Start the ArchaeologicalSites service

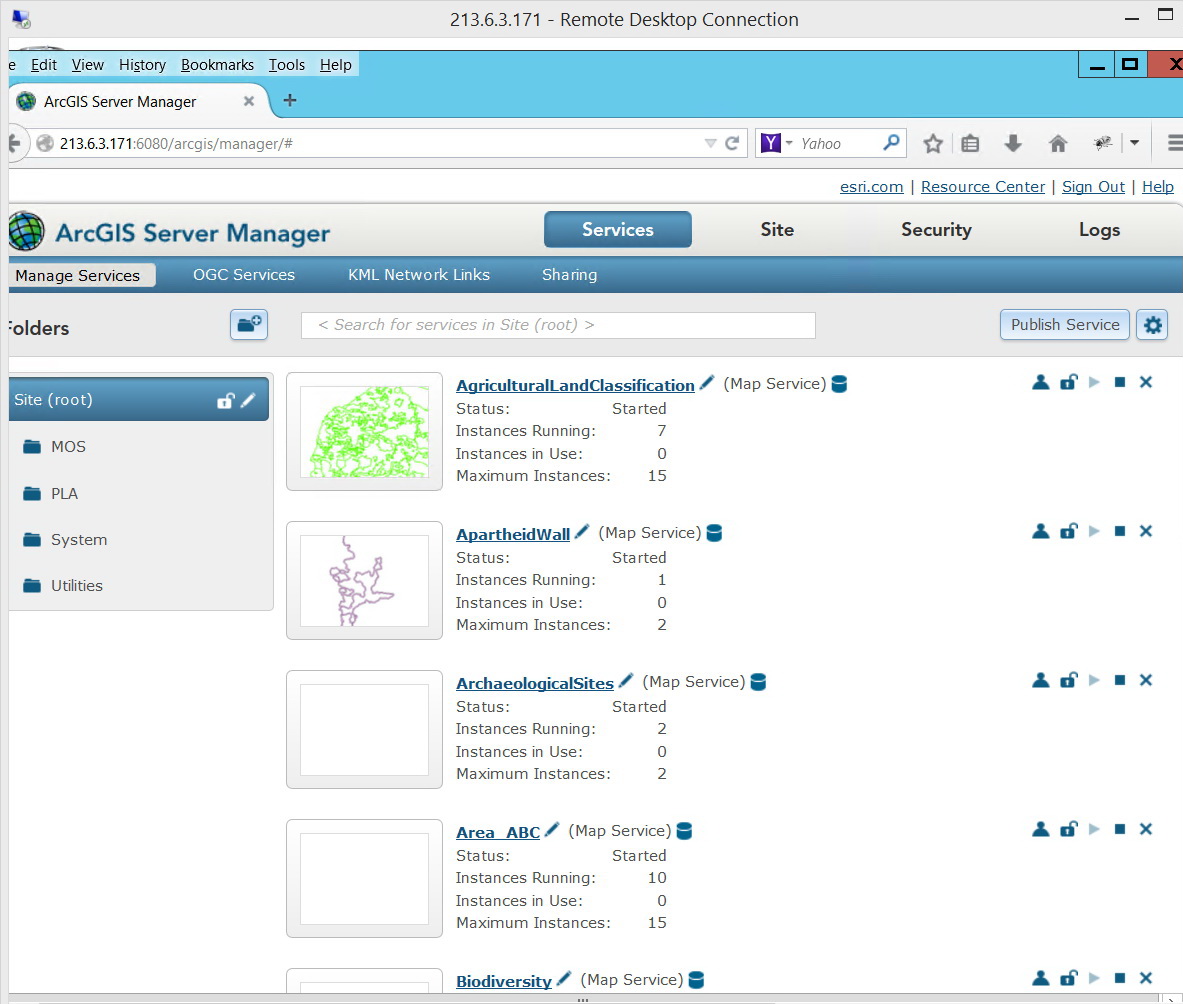pyautogui.click(x=1094, y=680)
